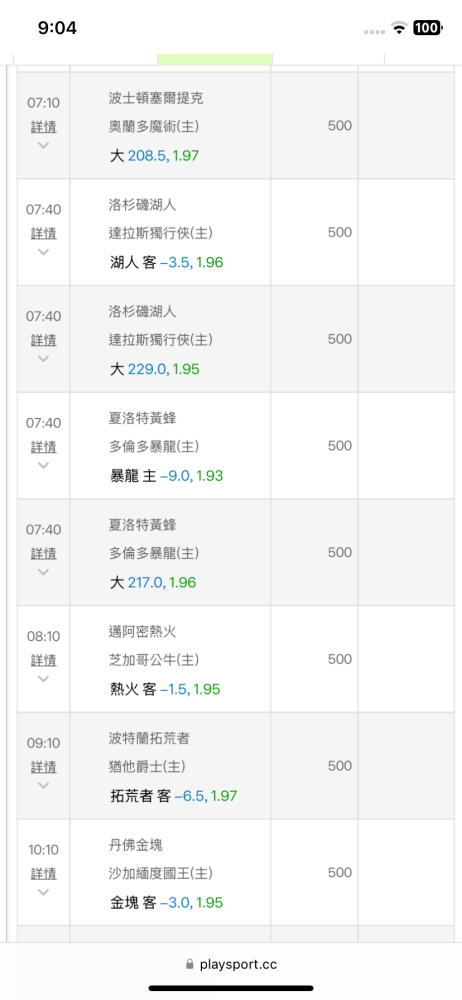
Task: Open 詳情 for the 大 229.0 Lakers row
Action: 43,340
